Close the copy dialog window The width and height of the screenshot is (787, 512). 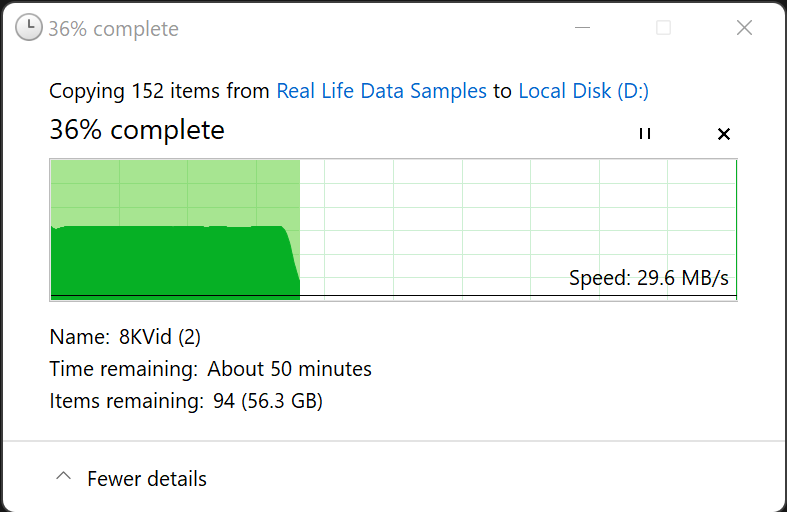(744, 28)
